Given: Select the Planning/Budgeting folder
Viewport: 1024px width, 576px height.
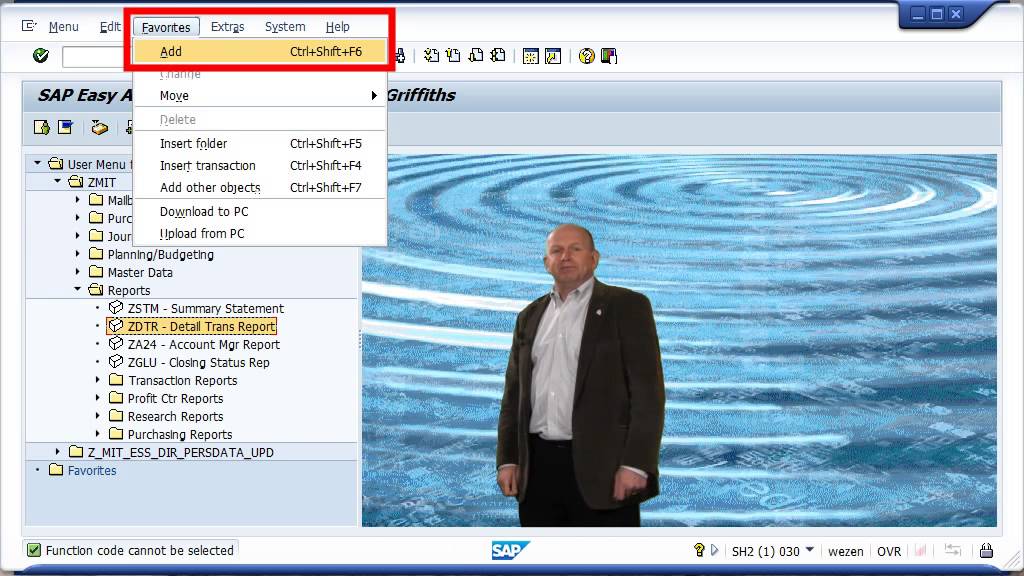Looking at the screenshot, I should coord(161,254).
